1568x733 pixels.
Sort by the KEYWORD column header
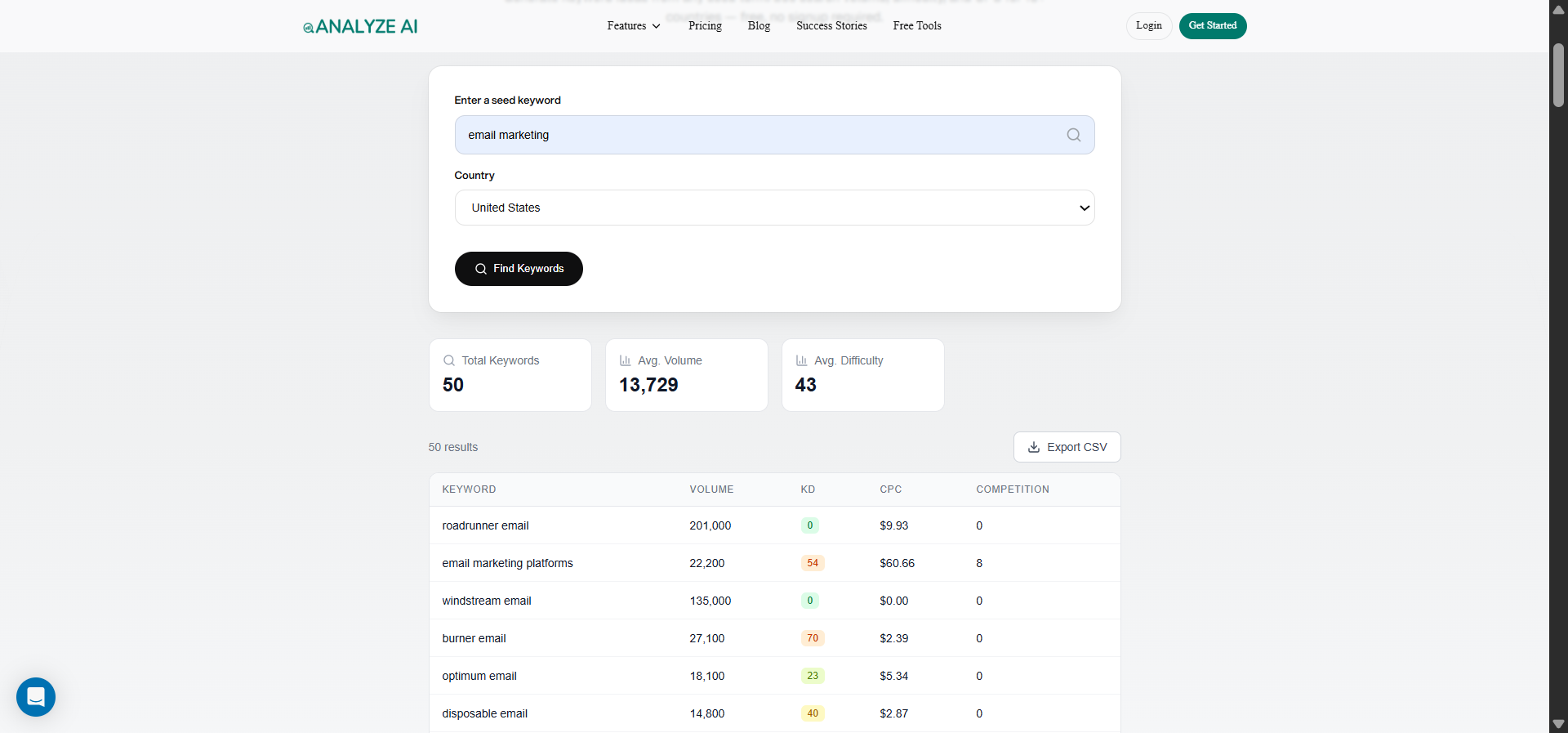point(469,489)
